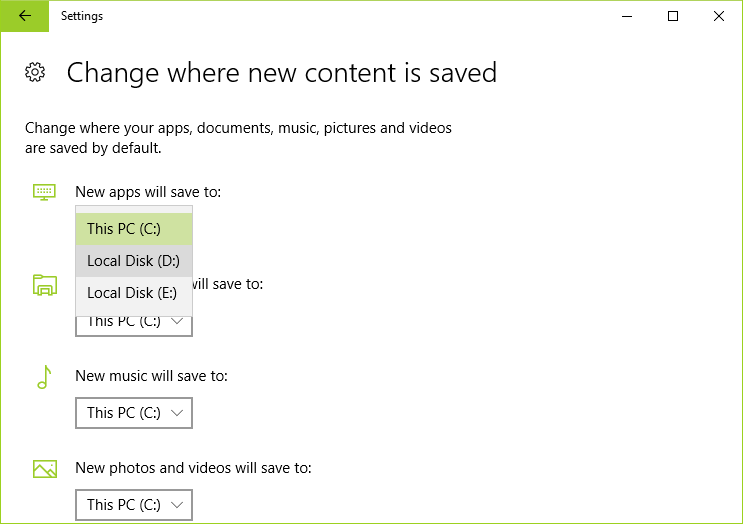Minimize the Settings window
Screen dimensions: 743x524
pos(627,16)
